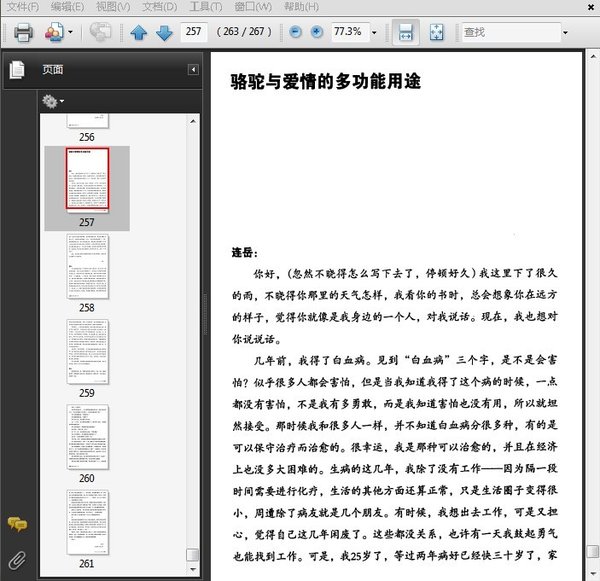Open the 帮助(H) menu
Screen dimensions: 600x581
point(307,7)
